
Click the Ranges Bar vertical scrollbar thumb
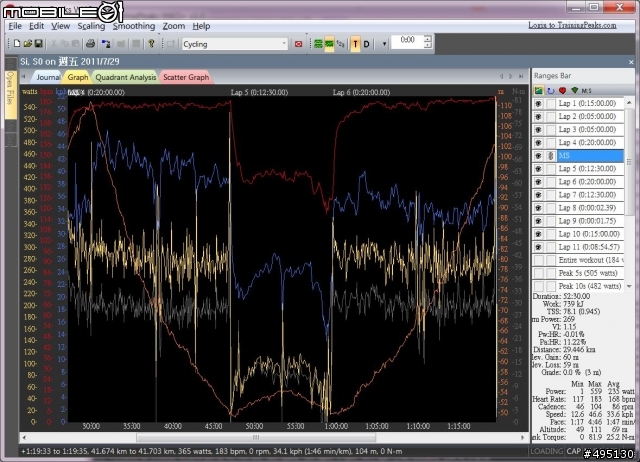click(629, 162)
